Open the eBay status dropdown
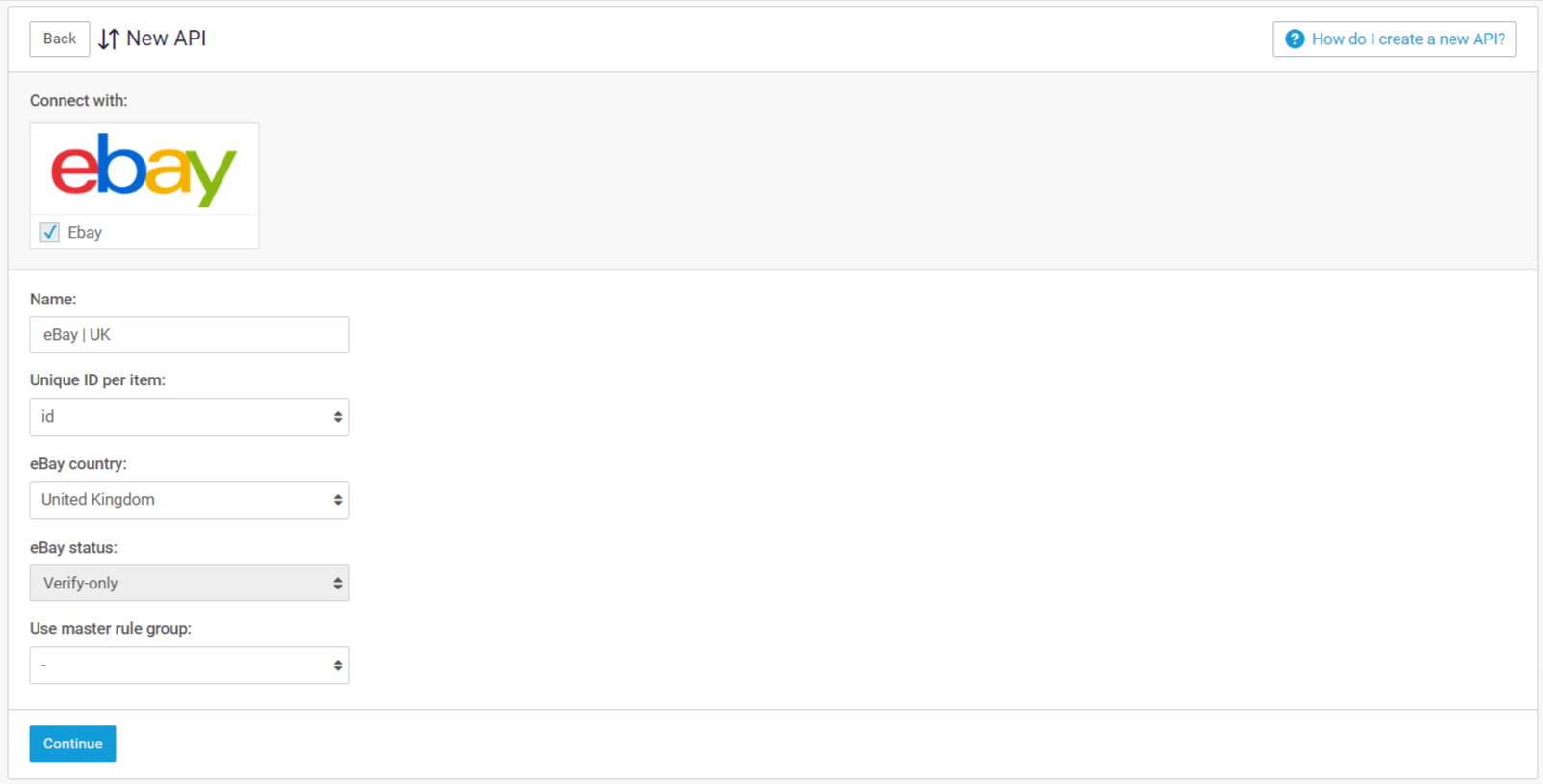The width and height of the screenshot is (1543, 784). point(189,583)
